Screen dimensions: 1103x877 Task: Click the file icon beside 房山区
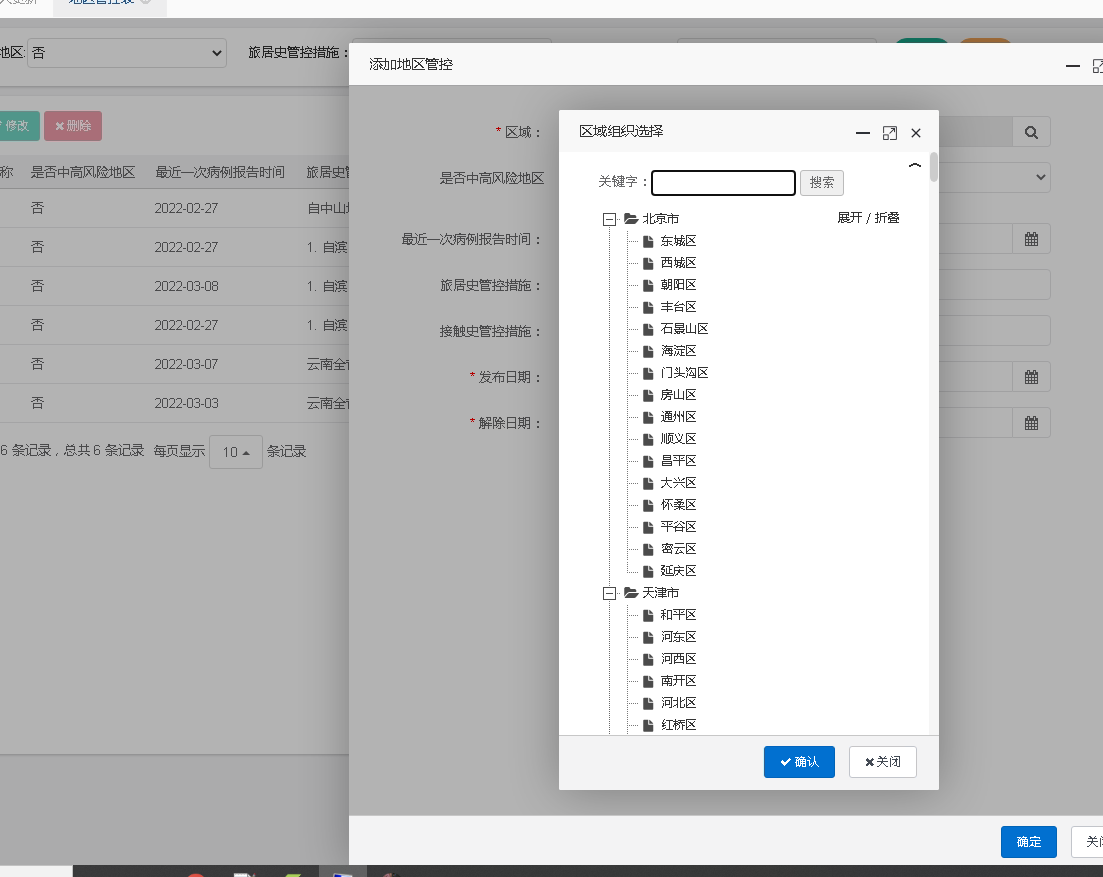point(648,395)
